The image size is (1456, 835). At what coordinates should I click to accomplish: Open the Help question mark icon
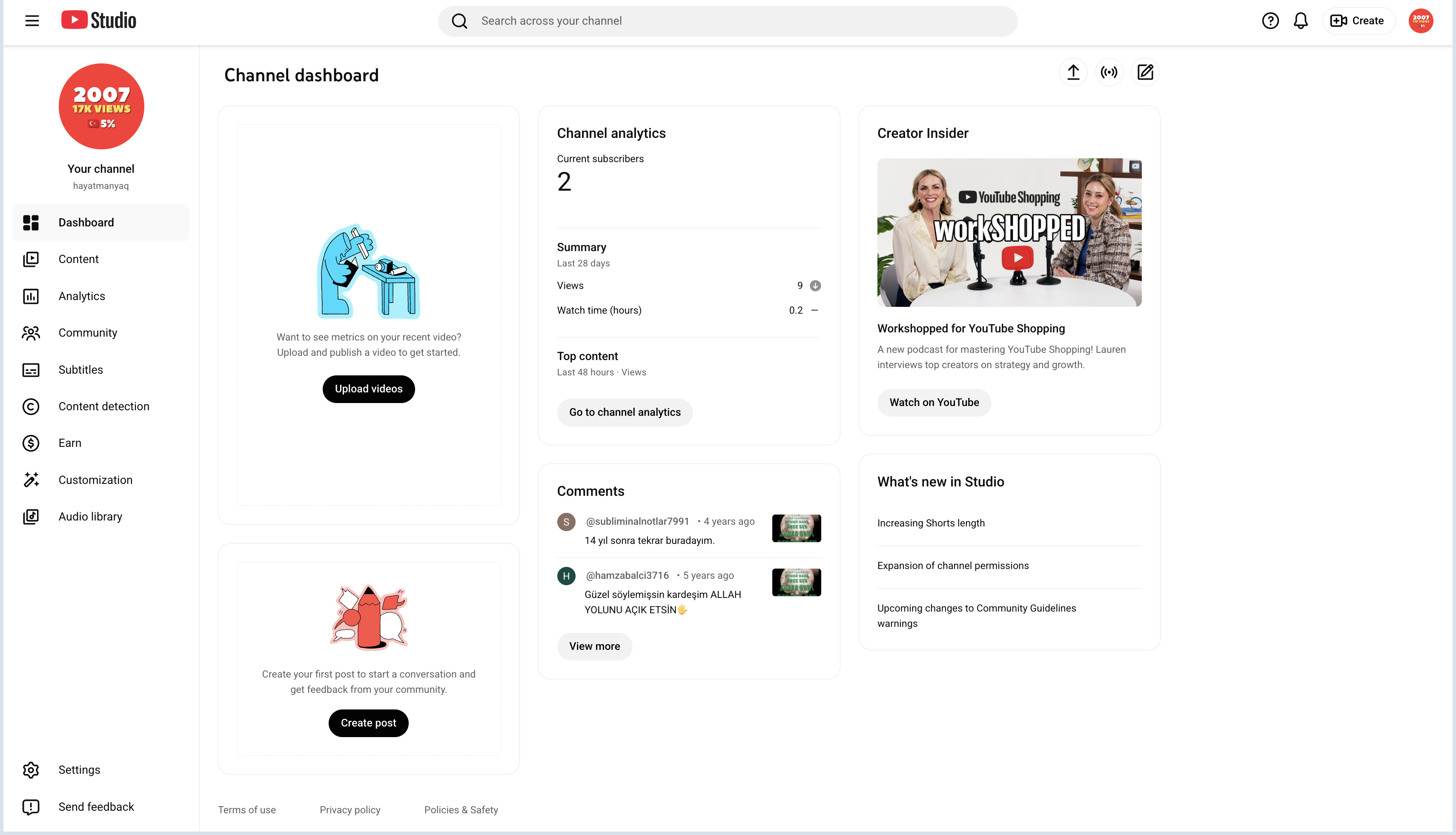(x=1270, y=21)
